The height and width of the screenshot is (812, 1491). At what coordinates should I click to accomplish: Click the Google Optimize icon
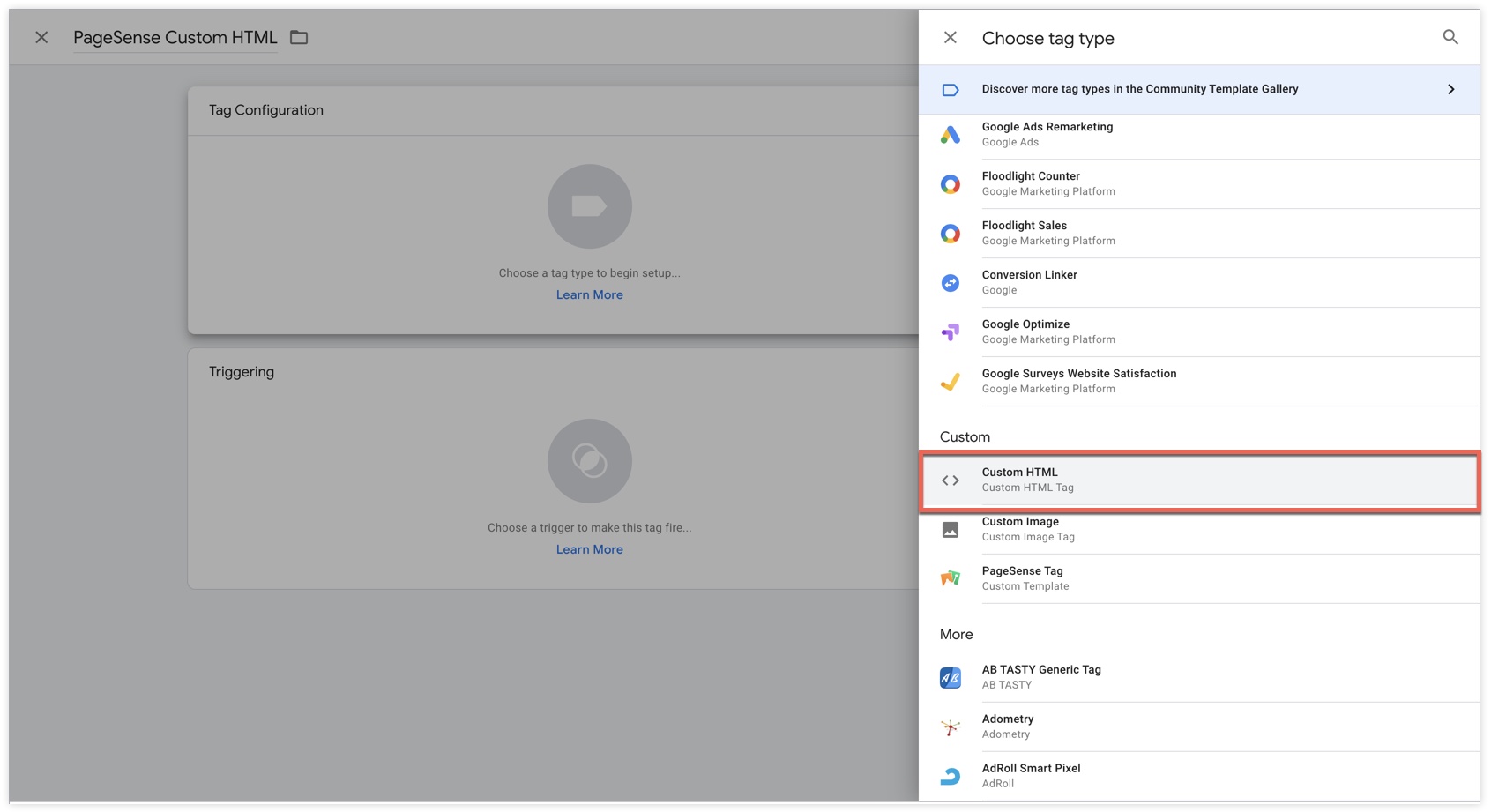point(950,332)
